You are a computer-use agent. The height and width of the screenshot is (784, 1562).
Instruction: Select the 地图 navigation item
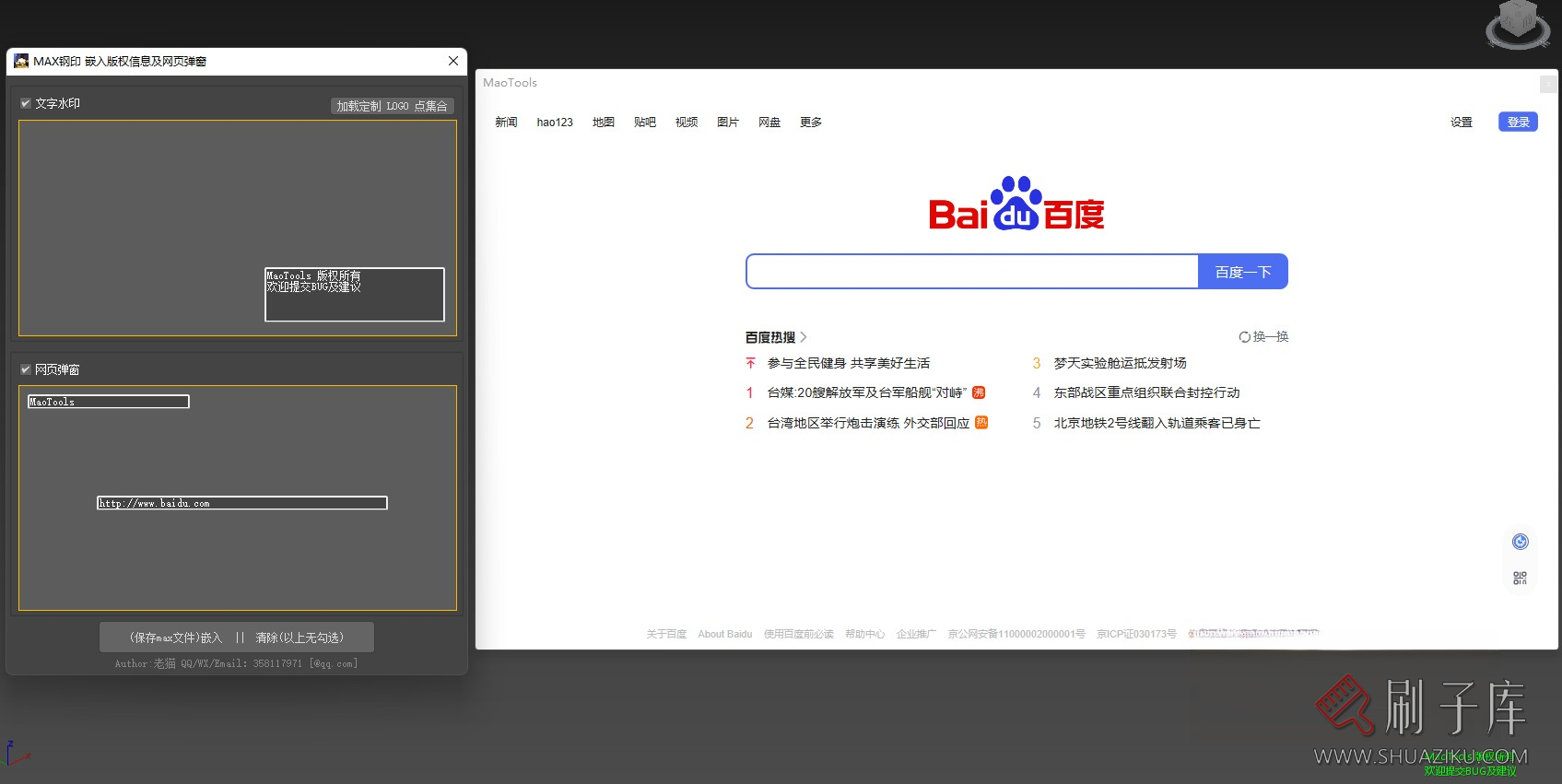(x=603, y=122)
